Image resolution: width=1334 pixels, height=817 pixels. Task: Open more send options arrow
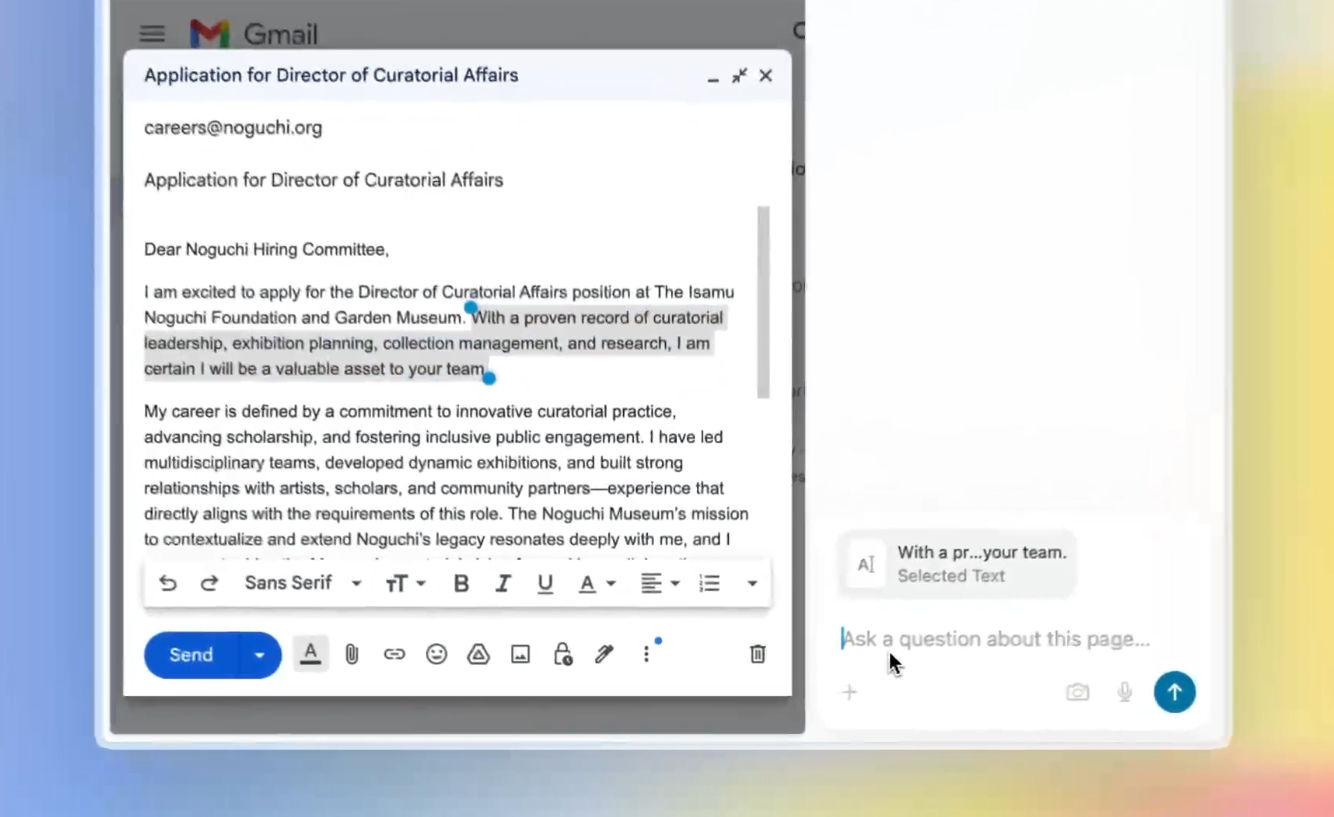(260, 655)
